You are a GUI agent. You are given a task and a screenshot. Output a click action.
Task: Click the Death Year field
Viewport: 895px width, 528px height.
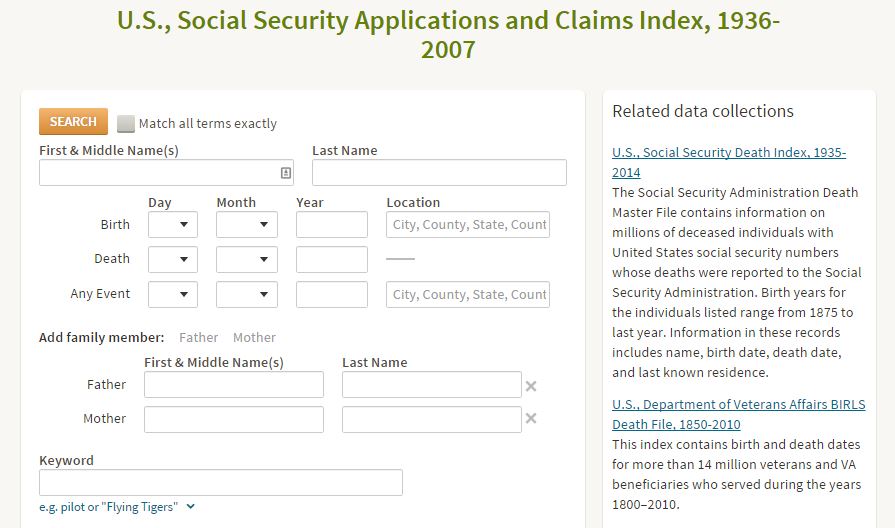click(x=332, y=259)
